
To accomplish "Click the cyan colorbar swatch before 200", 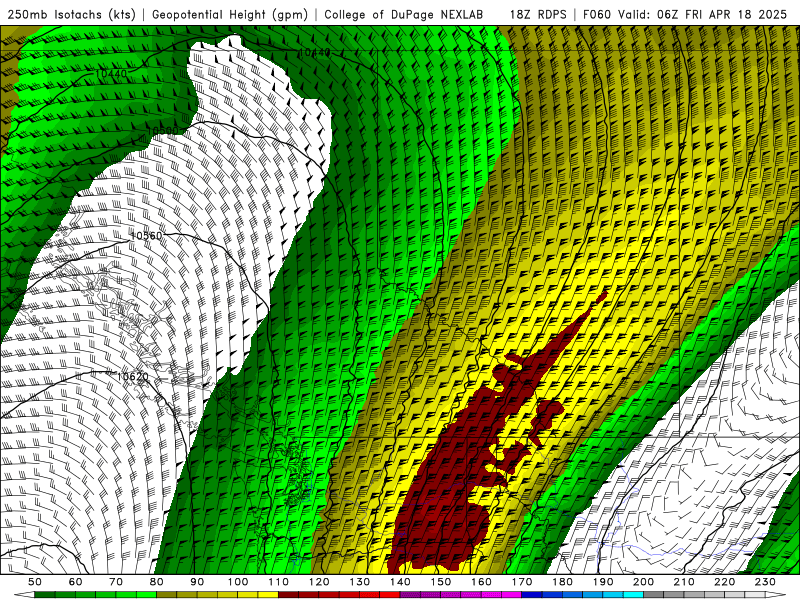I will pyautogui.click(x=634, y=594).
